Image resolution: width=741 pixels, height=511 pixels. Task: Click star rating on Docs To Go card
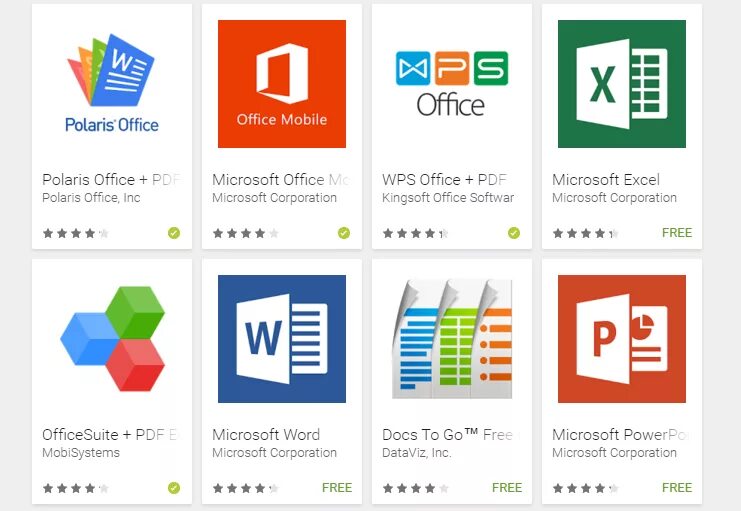pyautogui.click(x=415, y=488)
